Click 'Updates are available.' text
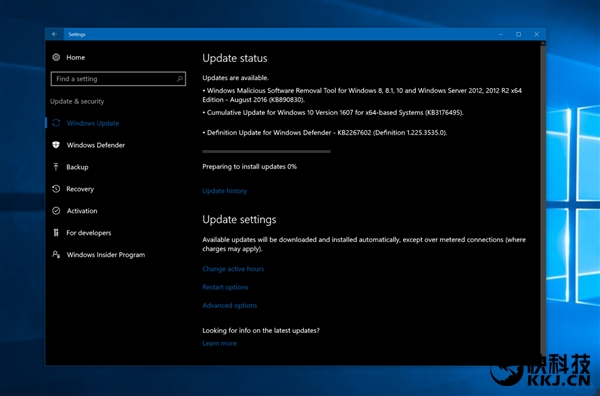This screenshot has height=396, width=600. [236, 78]
